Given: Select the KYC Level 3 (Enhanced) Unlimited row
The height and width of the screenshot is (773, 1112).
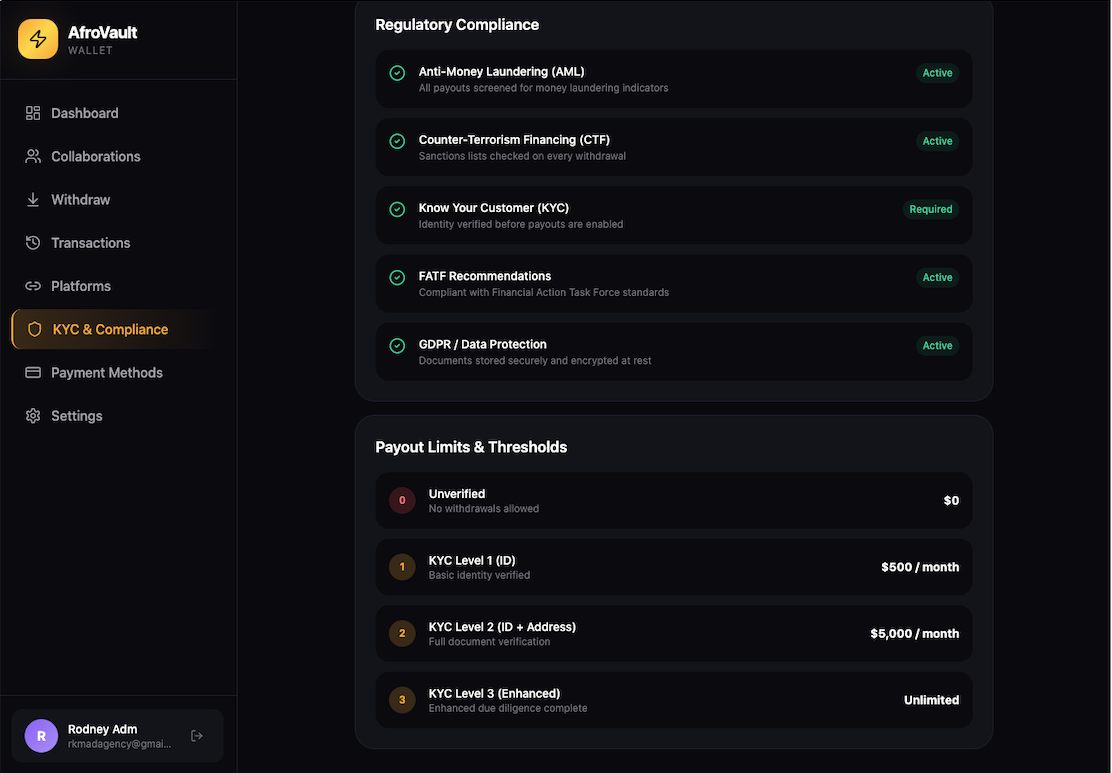Looking at the screenshot, I should click(673, 700).
